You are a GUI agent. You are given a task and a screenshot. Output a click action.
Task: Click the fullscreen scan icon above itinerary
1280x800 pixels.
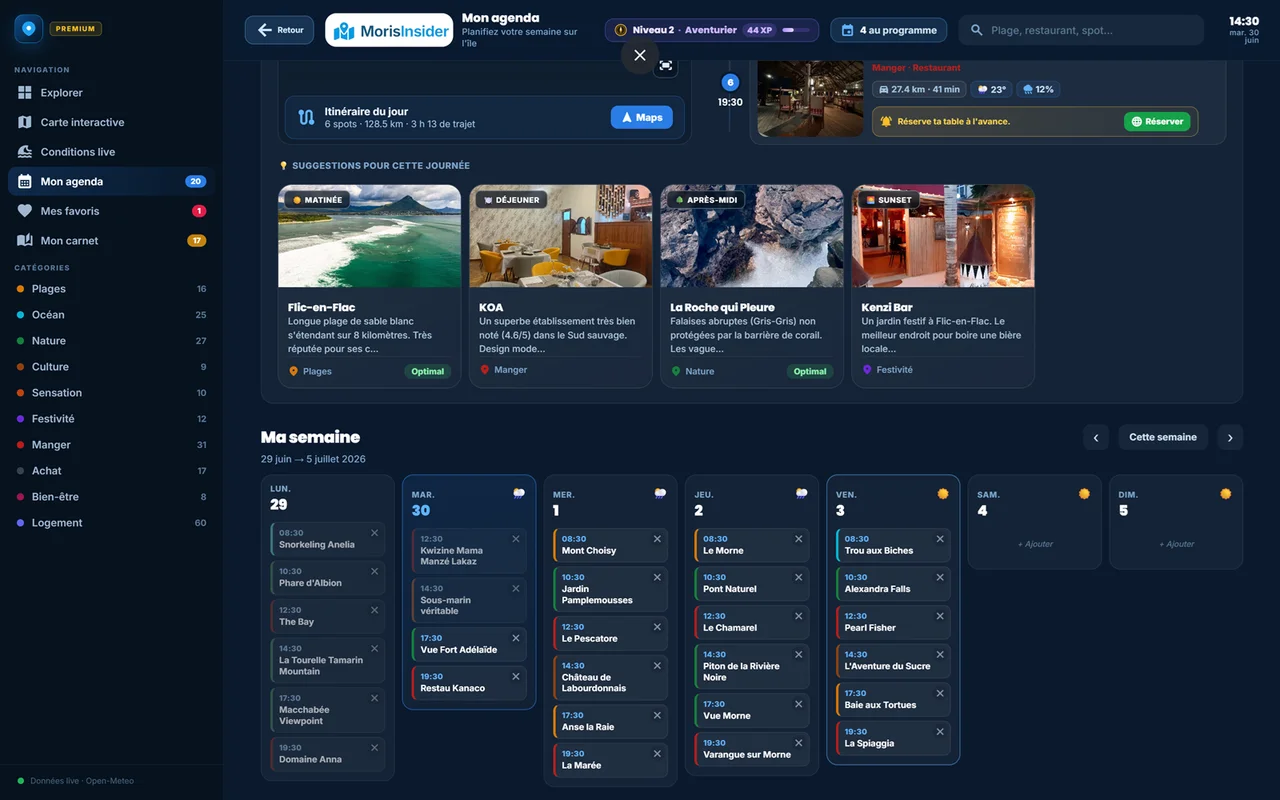[666, 66]
